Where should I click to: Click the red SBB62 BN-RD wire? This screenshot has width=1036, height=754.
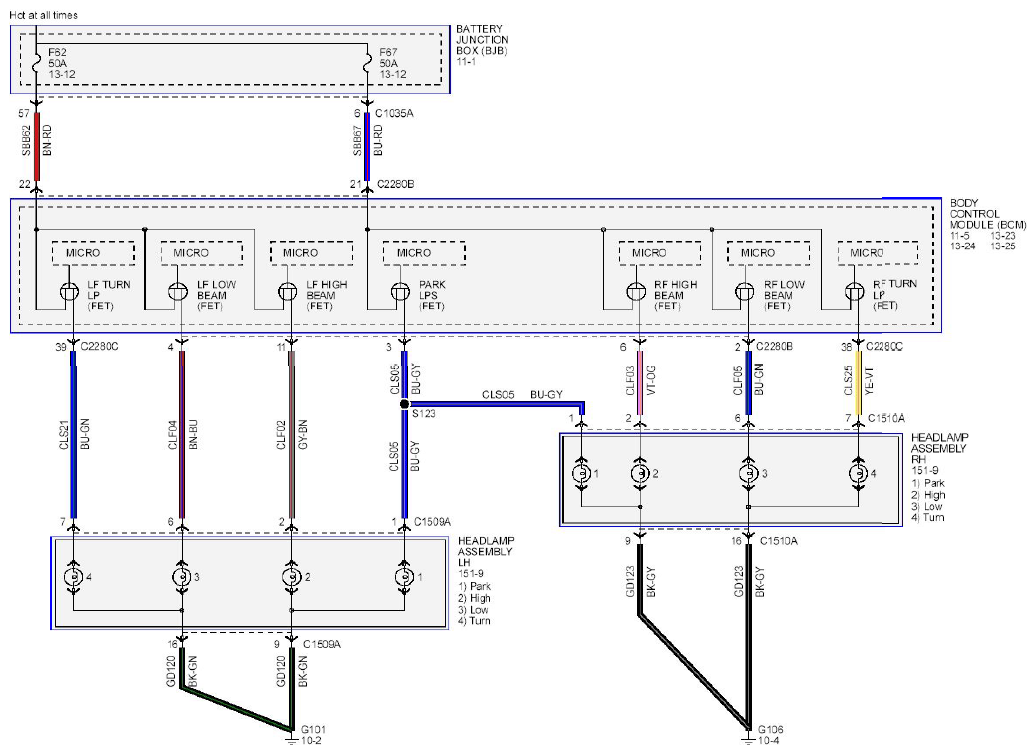click(x=37, y=147)
